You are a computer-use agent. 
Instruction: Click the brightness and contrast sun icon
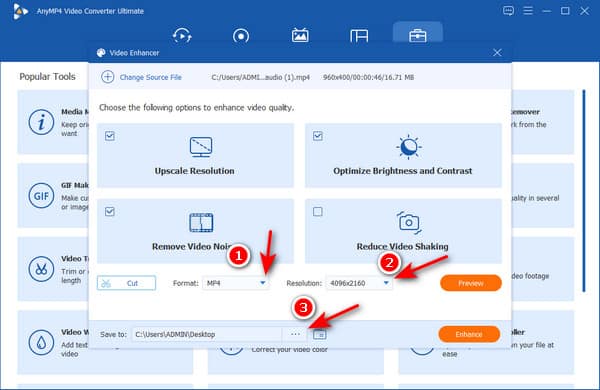409,147
